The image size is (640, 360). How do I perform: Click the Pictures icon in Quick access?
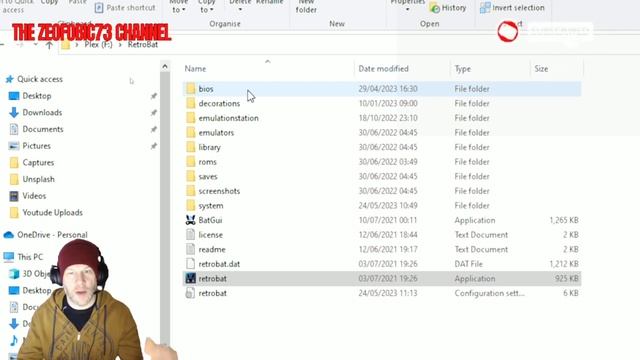(14, 146)
